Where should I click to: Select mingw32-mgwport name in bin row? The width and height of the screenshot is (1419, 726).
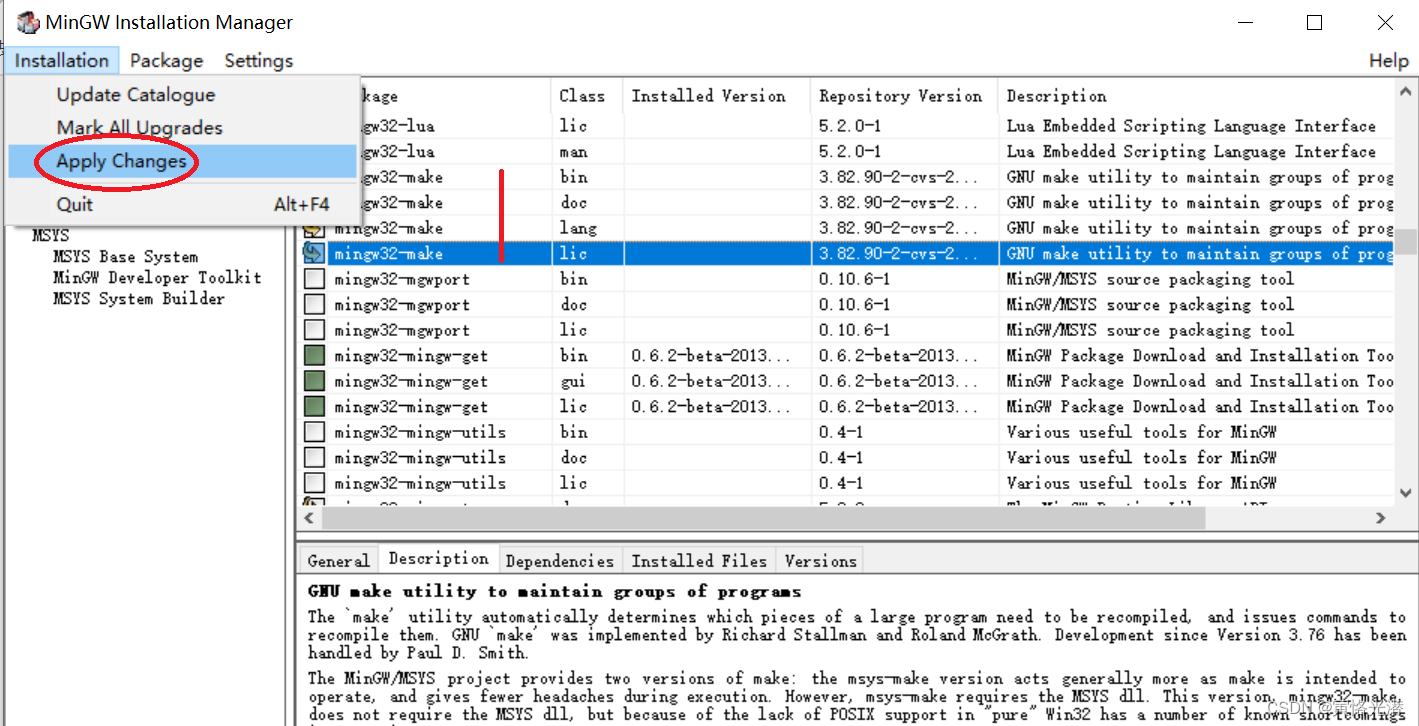[x=402, y=279]
